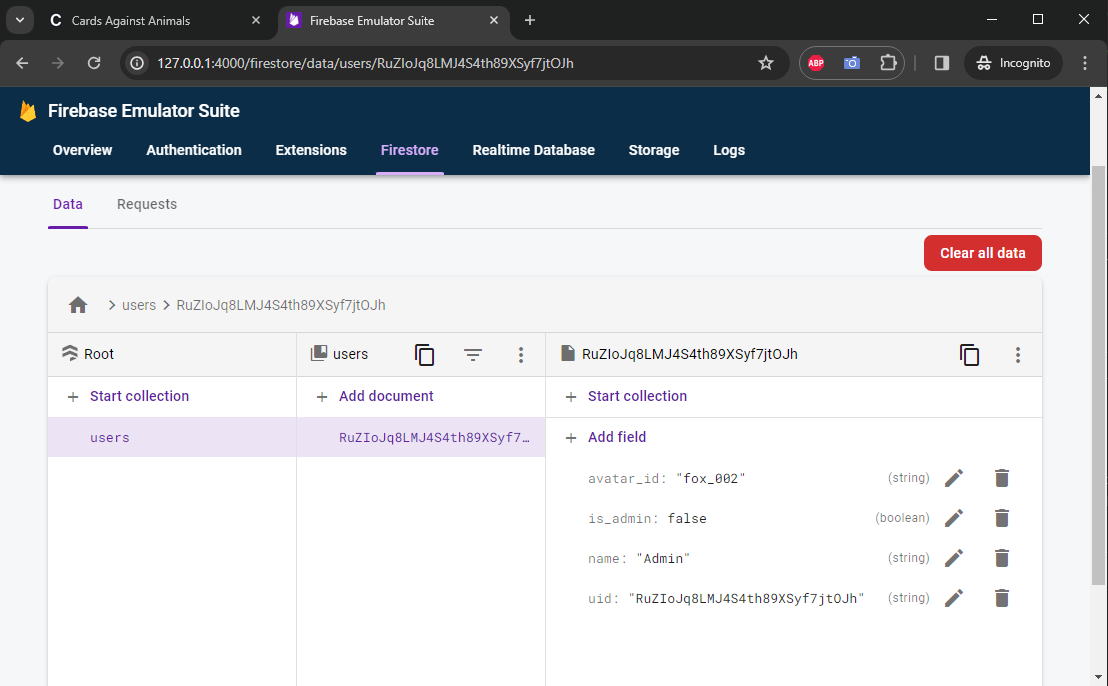Edit the is_admin field with pencil icon
The image size is (1108, 686).
coord(954,518)
